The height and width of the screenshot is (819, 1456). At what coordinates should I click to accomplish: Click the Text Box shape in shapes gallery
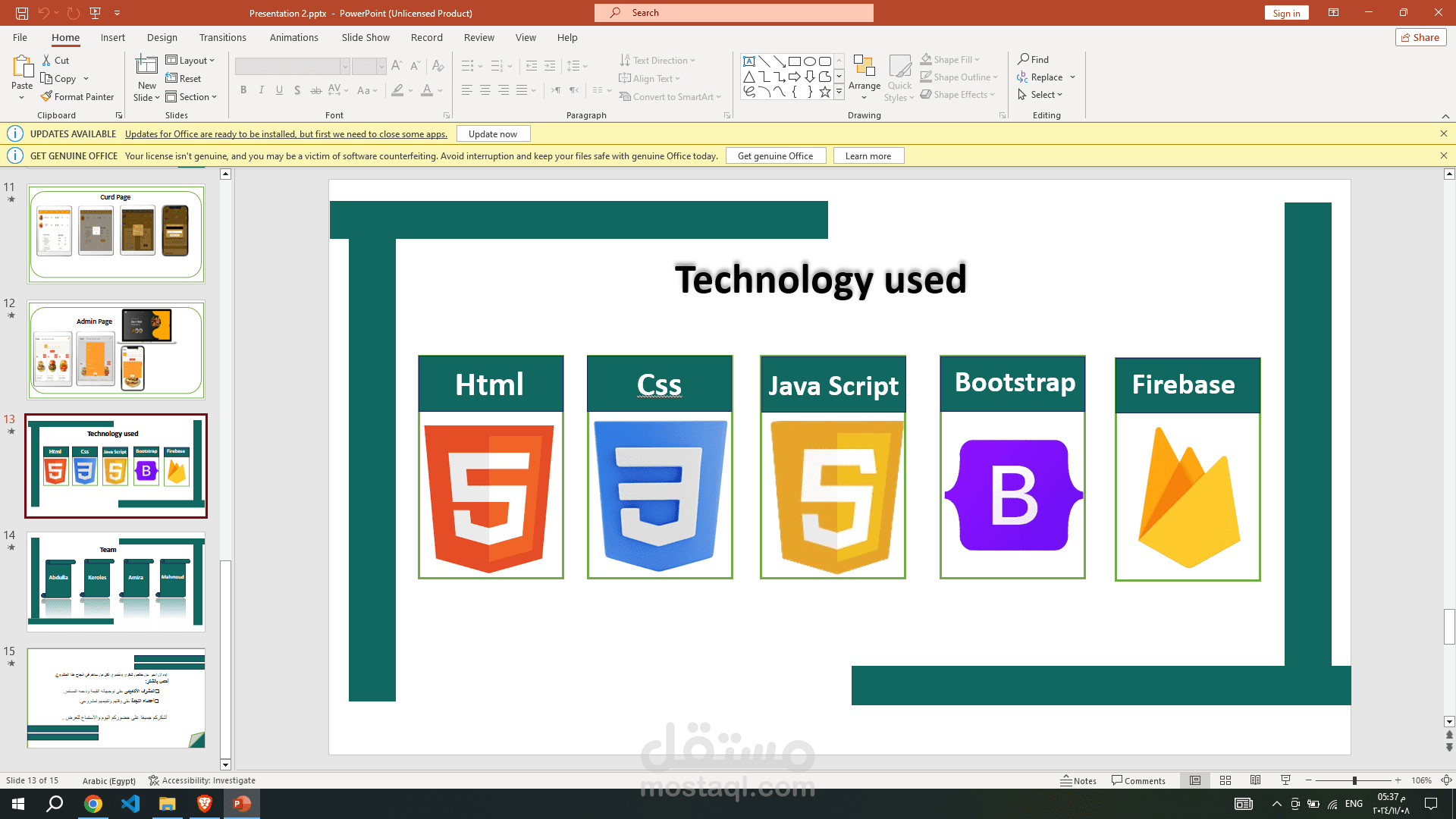click(x=749, y=61)
